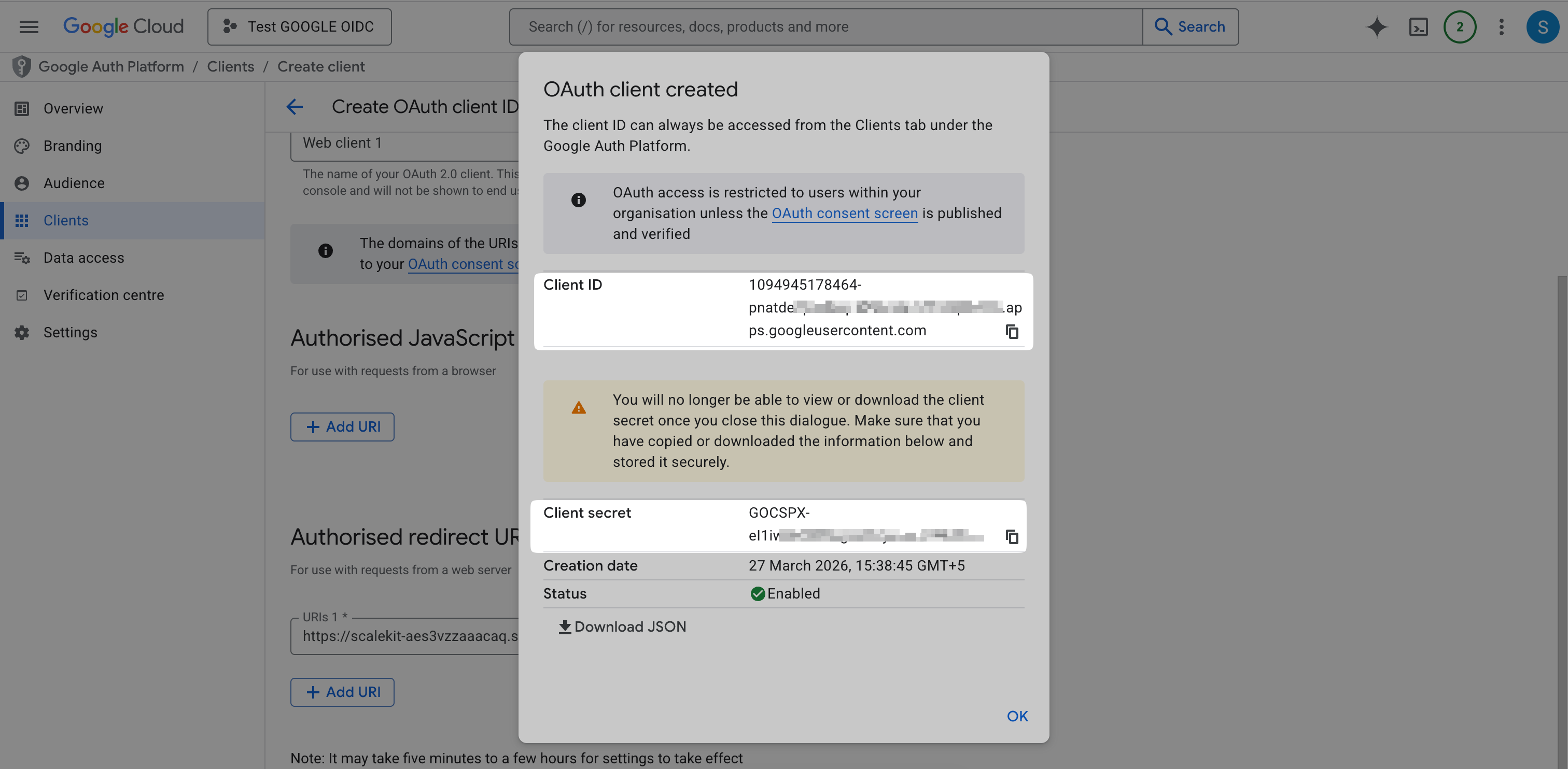The height and width of the screenshot is (769, 1568).
Task: Open Verification centre from the sidebar
Action: click(x=104, y=294)
